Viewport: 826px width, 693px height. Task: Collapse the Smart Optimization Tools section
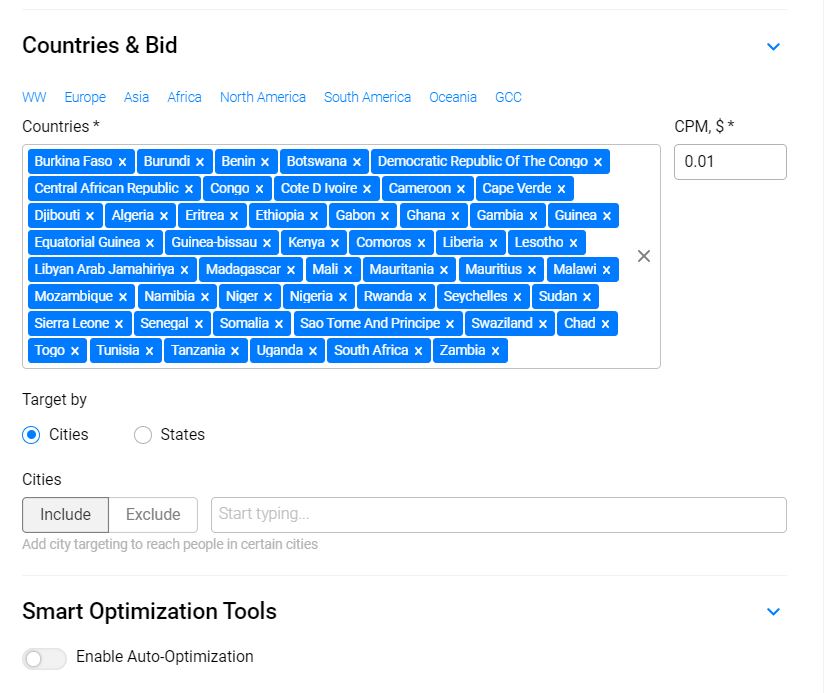(x=773, y=611)
